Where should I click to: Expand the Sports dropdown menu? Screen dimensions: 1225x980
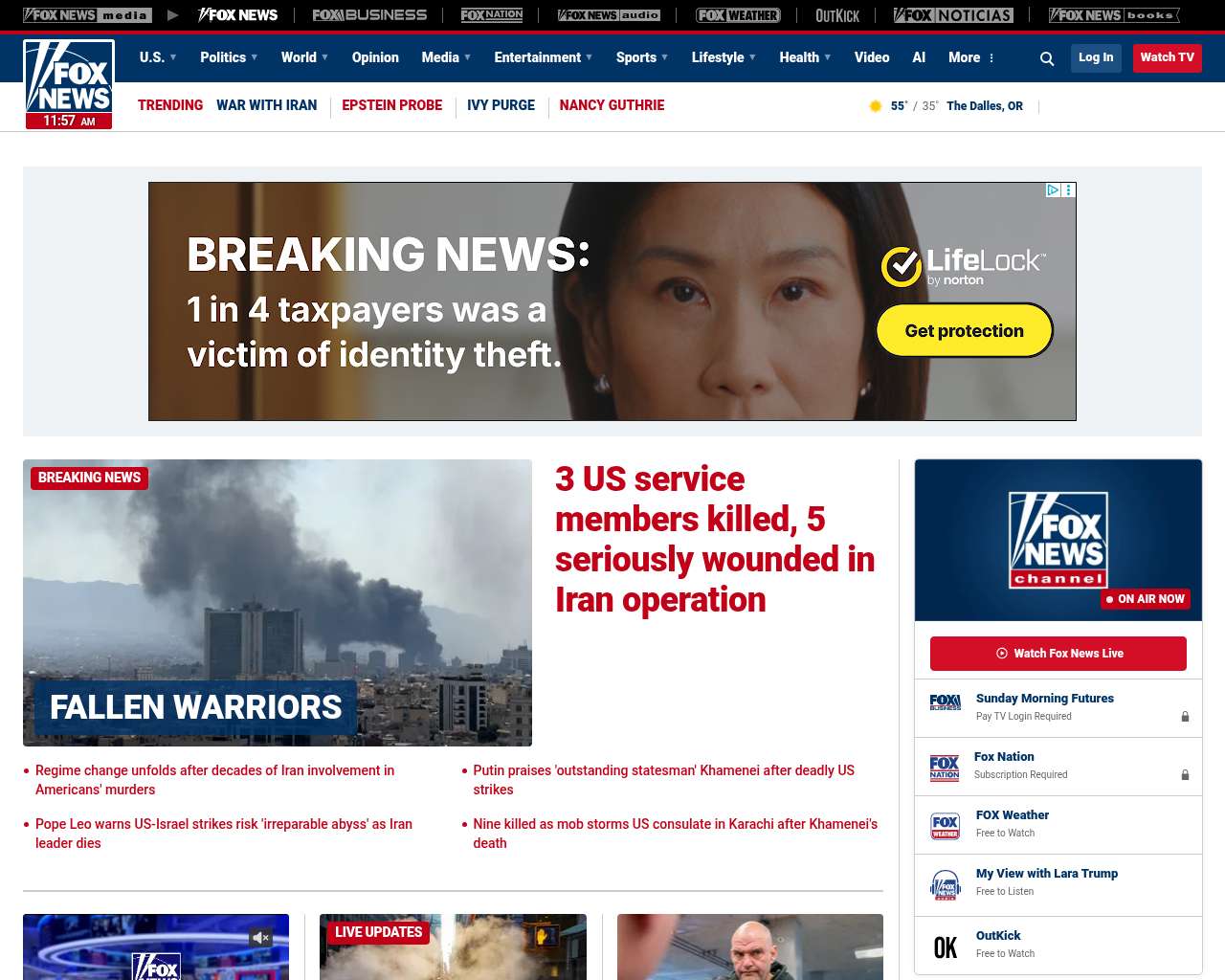click(642, 57)
